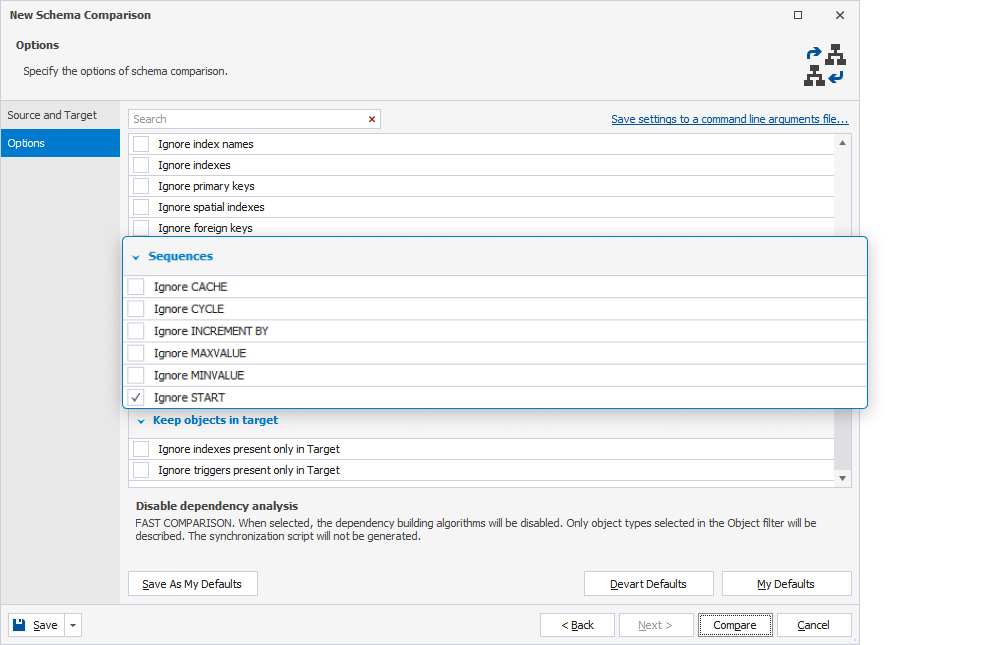Click Keep objects in target header text
Screen dimensions: 1000x645
216,420
